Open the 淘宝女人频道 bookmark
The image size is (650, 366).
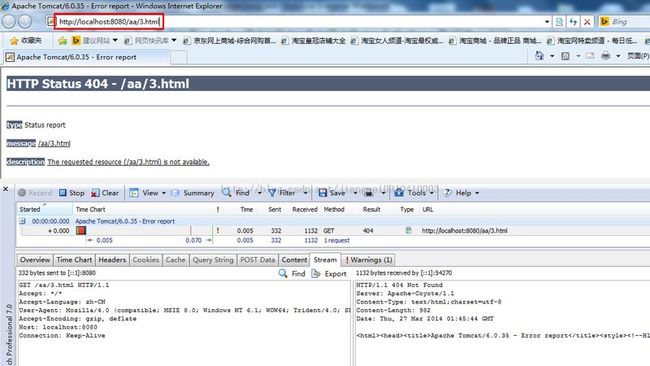click(397, 40)
